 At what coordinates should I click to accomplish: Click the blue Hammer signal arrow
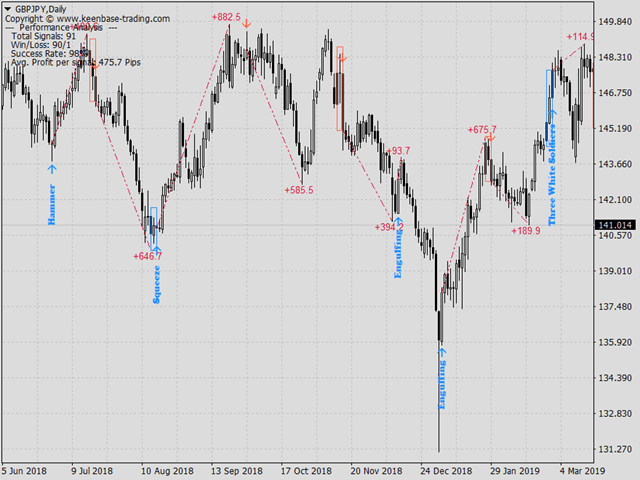point(52,169)
